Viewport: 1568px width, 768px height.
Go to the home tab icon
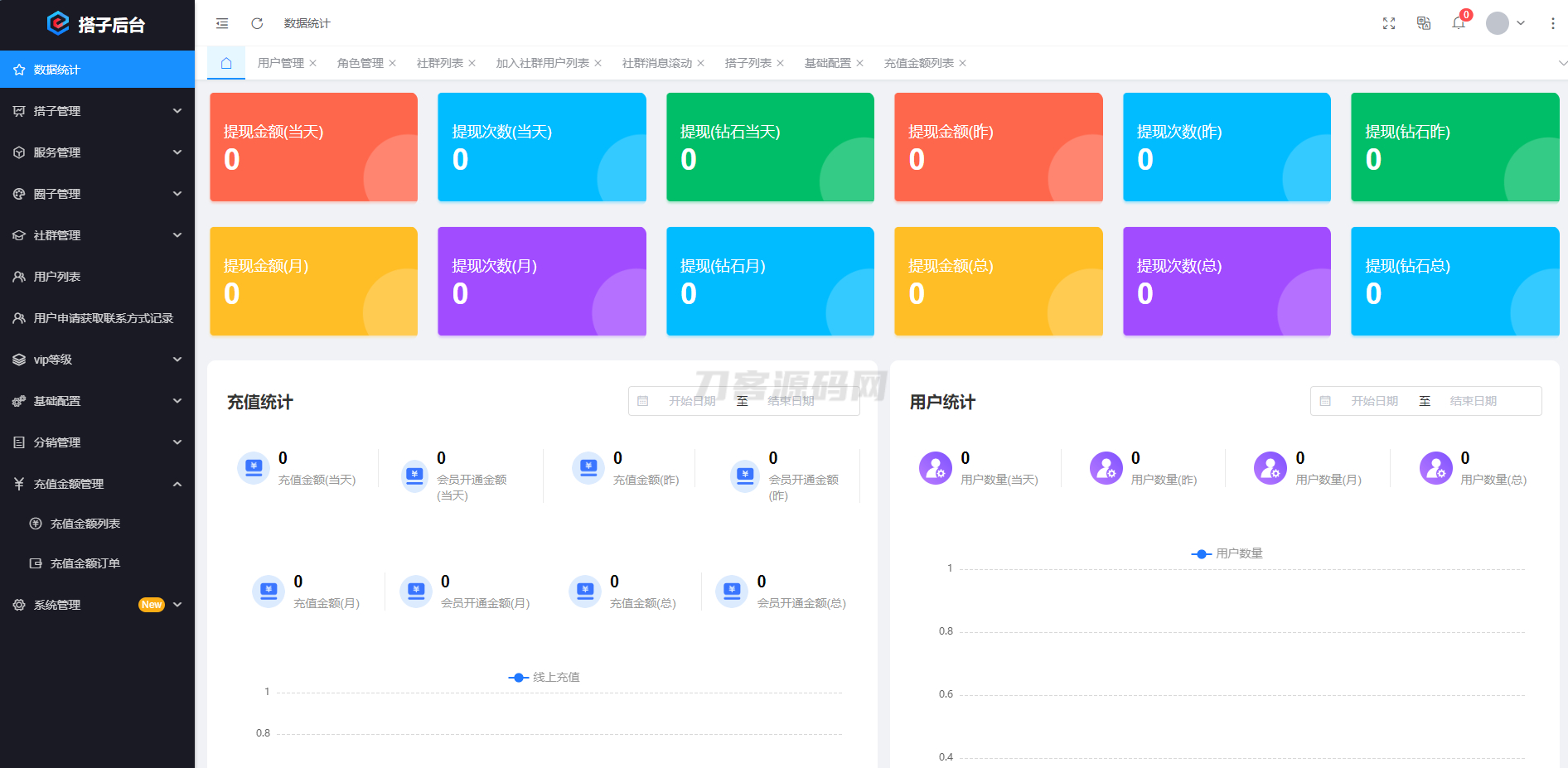225,63
